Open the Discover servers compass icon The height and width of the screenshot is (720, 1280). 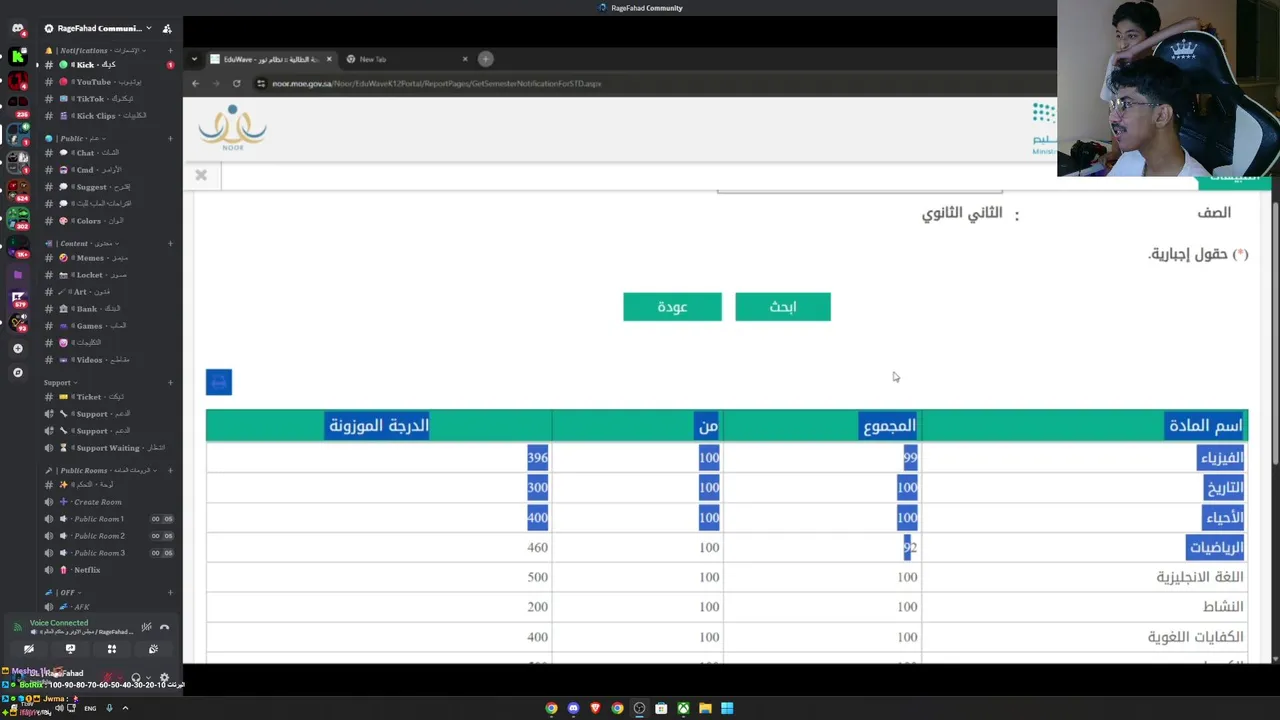(17, 372)
